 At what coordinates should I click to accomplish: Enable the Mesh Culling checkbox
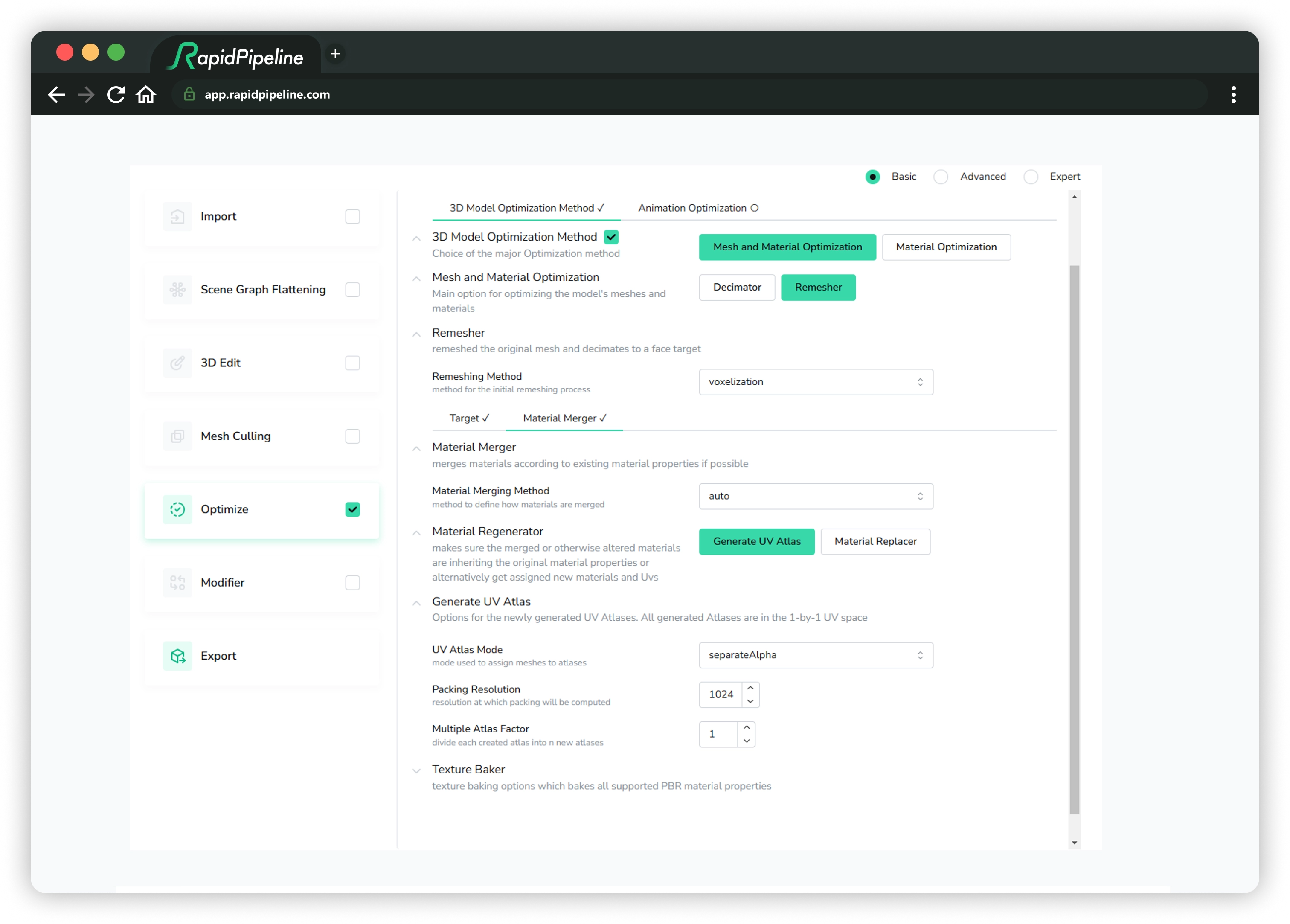point(353,436)
